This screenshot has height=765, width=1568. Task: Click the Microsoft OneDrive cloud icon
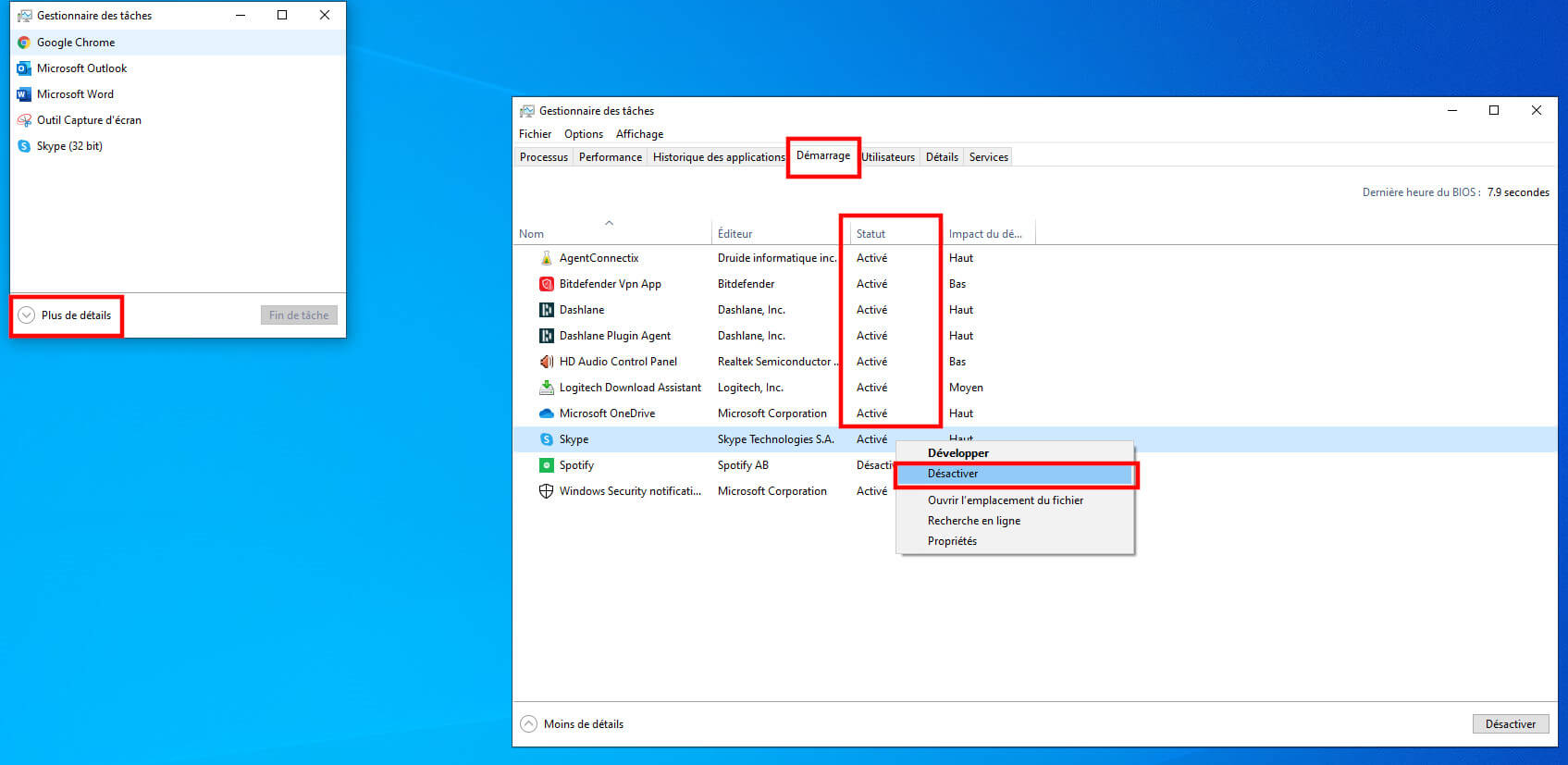tap(547, 413)
